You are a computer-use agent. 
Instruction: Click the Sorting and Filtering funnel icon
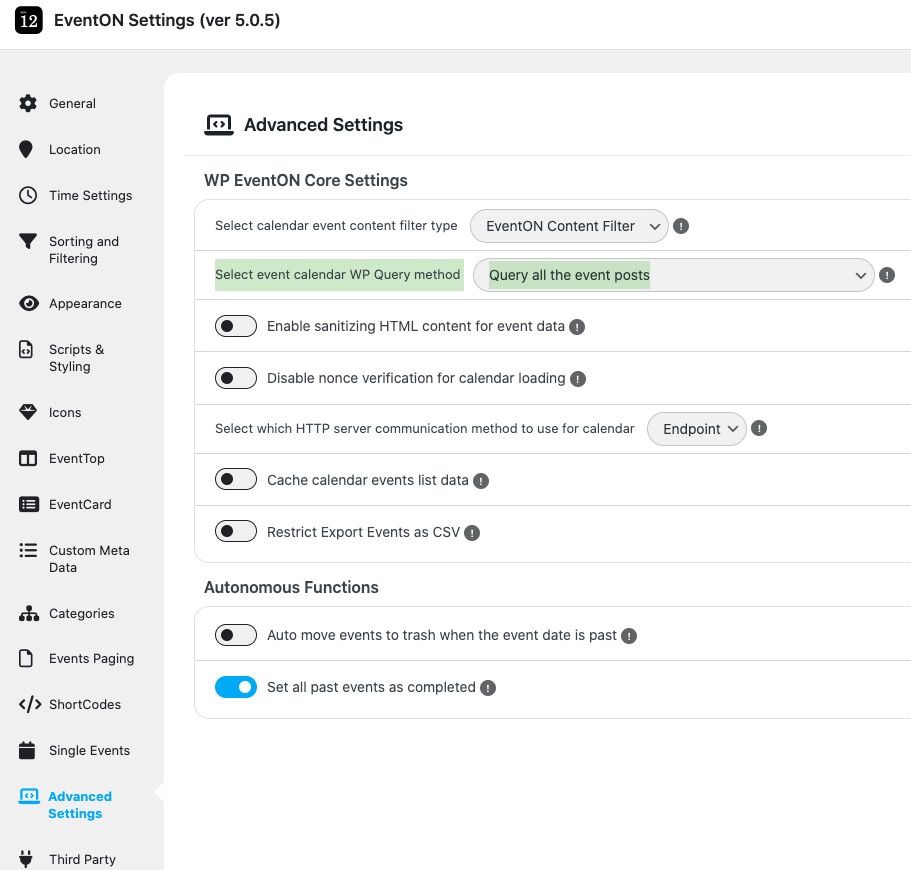point(28,242)
